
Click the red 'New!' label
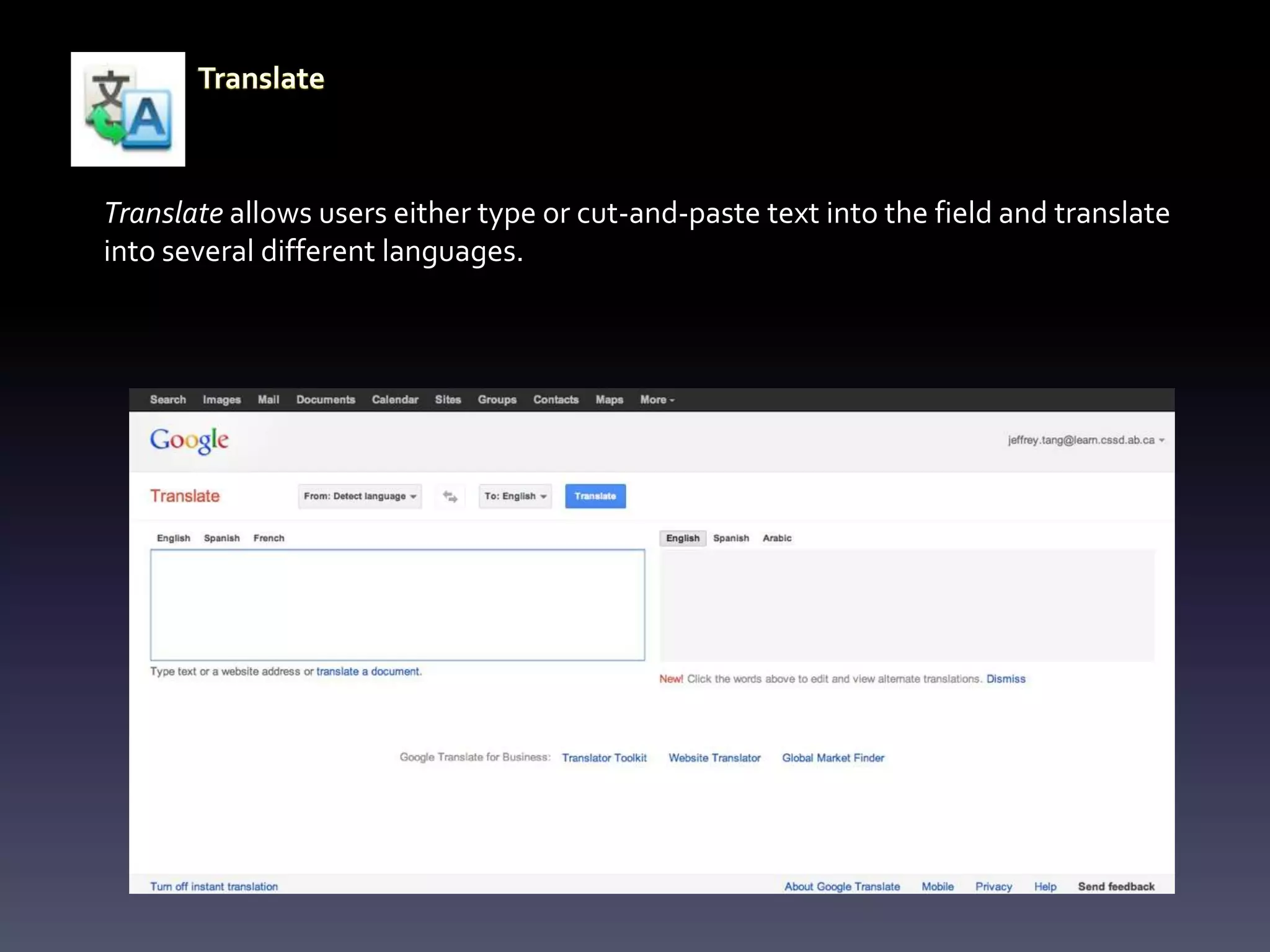671,679
